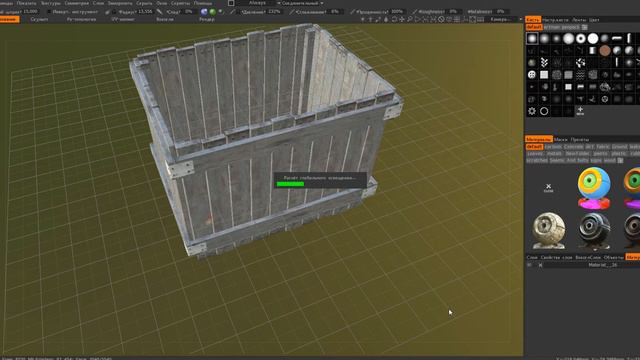Select the white ring brush alpha

[x=580, y=39]
